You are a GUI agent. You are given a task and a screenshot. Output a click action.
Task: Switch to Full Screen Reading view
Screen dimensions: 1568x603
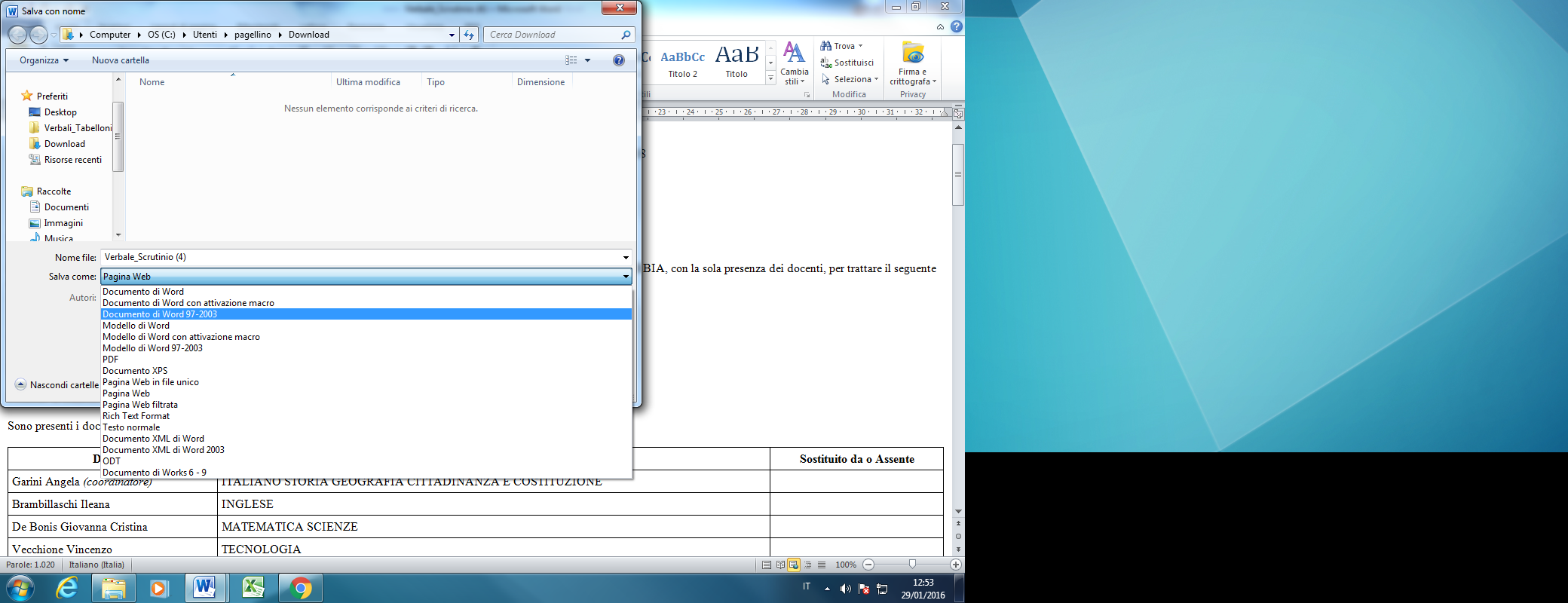pyautogui.click(x=780, y=565)
